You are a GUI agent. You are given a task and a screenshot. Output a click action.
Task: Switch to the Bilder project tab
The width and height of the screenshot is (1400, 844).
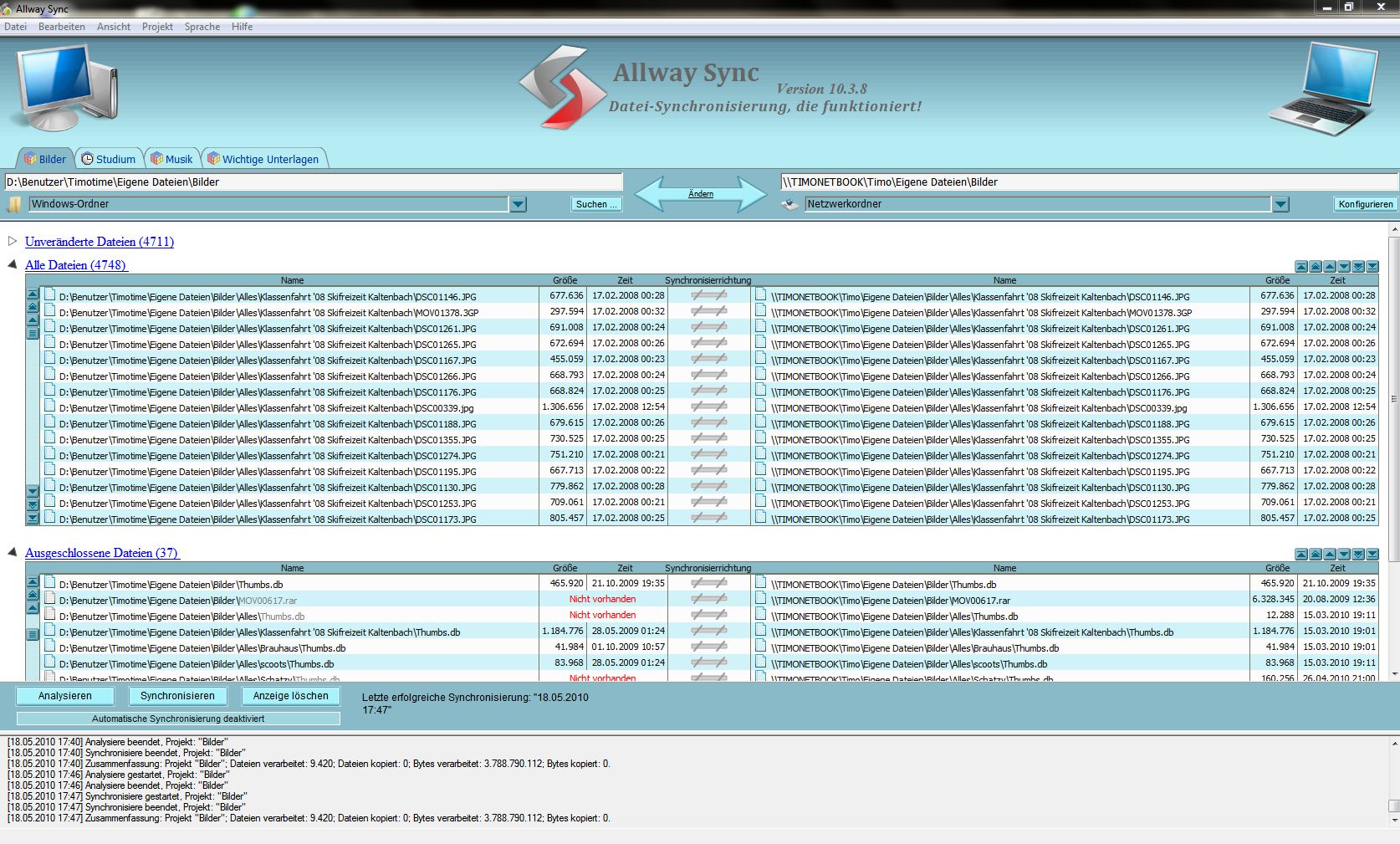tap(45, 159)
